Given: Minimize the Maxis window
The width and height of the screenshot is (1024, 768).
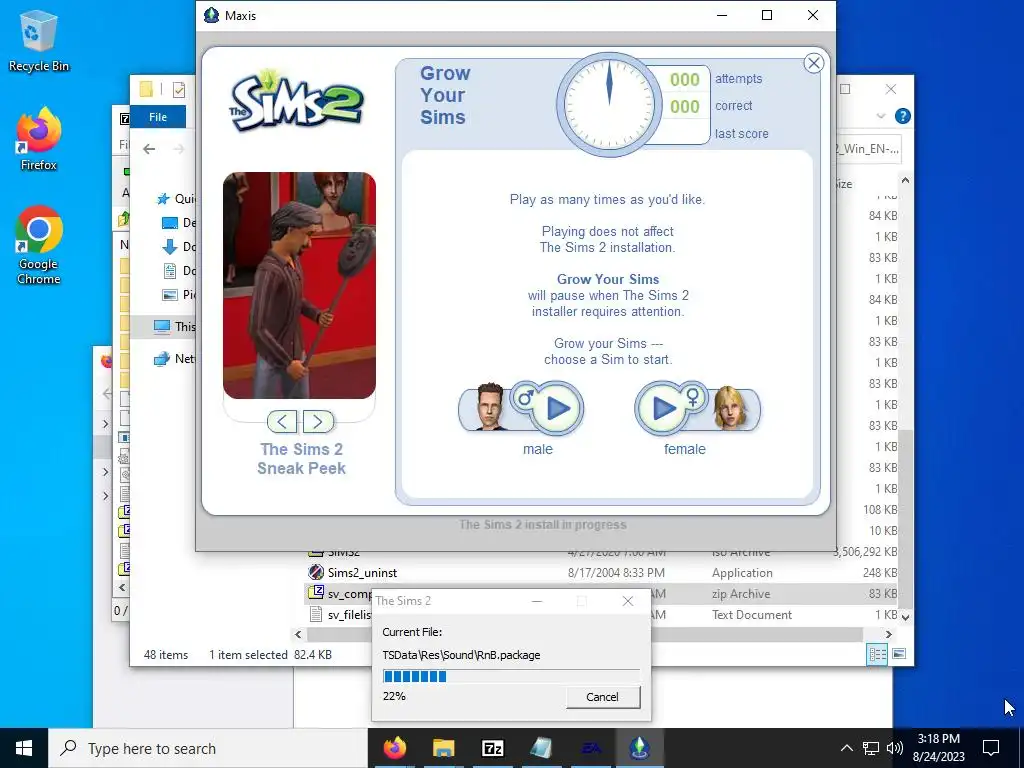Looking at the screenshot, I should [x=722, y=15].
